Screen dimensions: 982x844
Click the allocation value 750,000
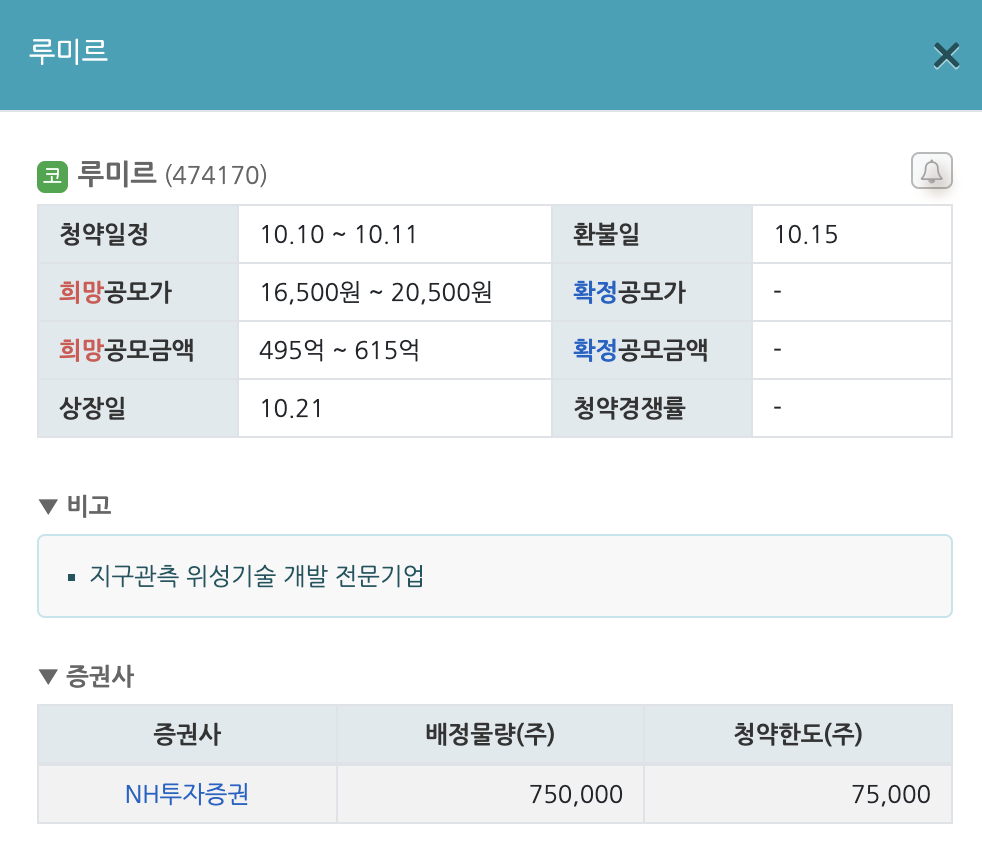pyautogui.click(x=576, y=795)
